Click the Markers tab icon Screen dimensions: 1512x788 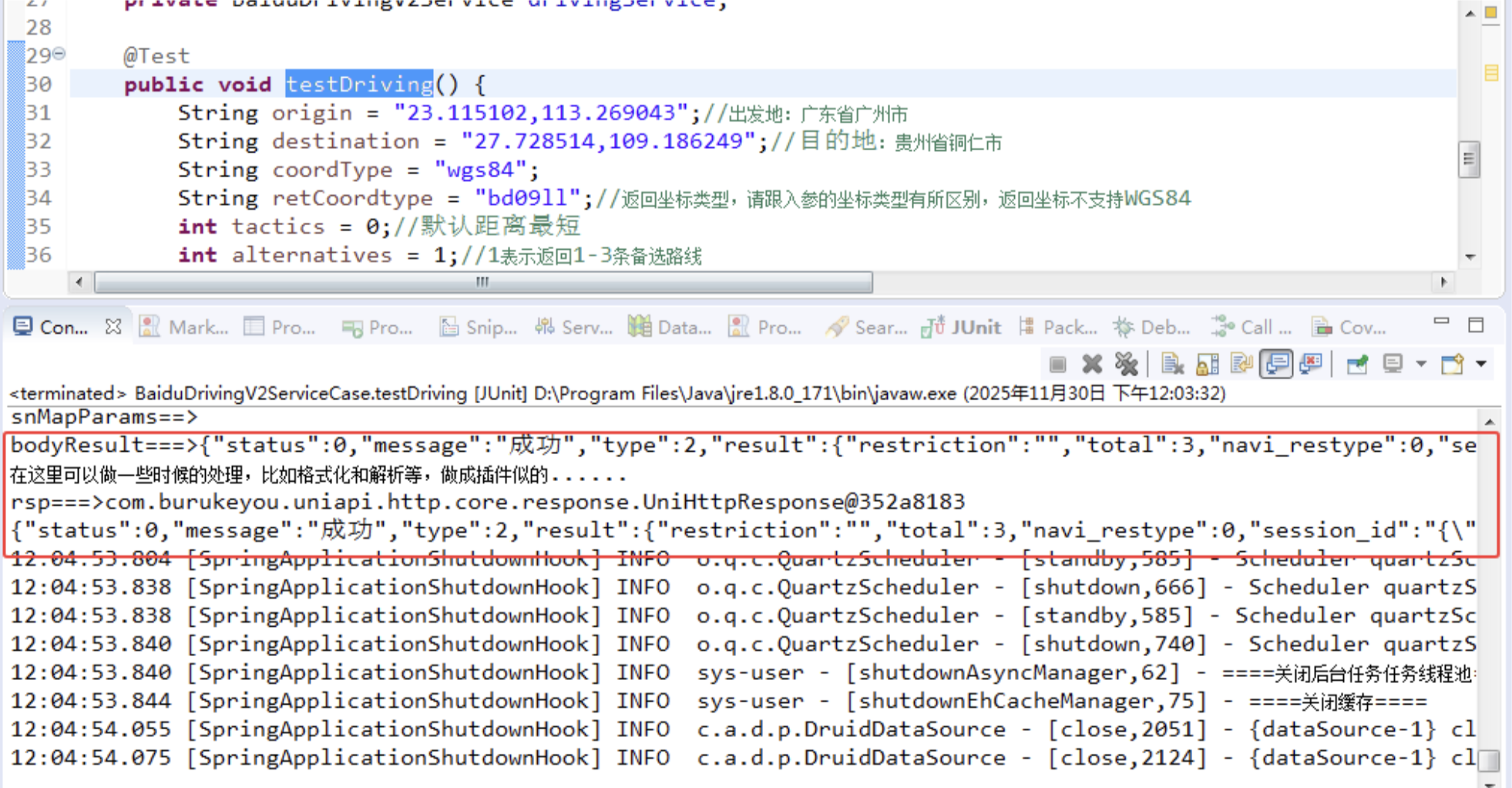(150, 327)
